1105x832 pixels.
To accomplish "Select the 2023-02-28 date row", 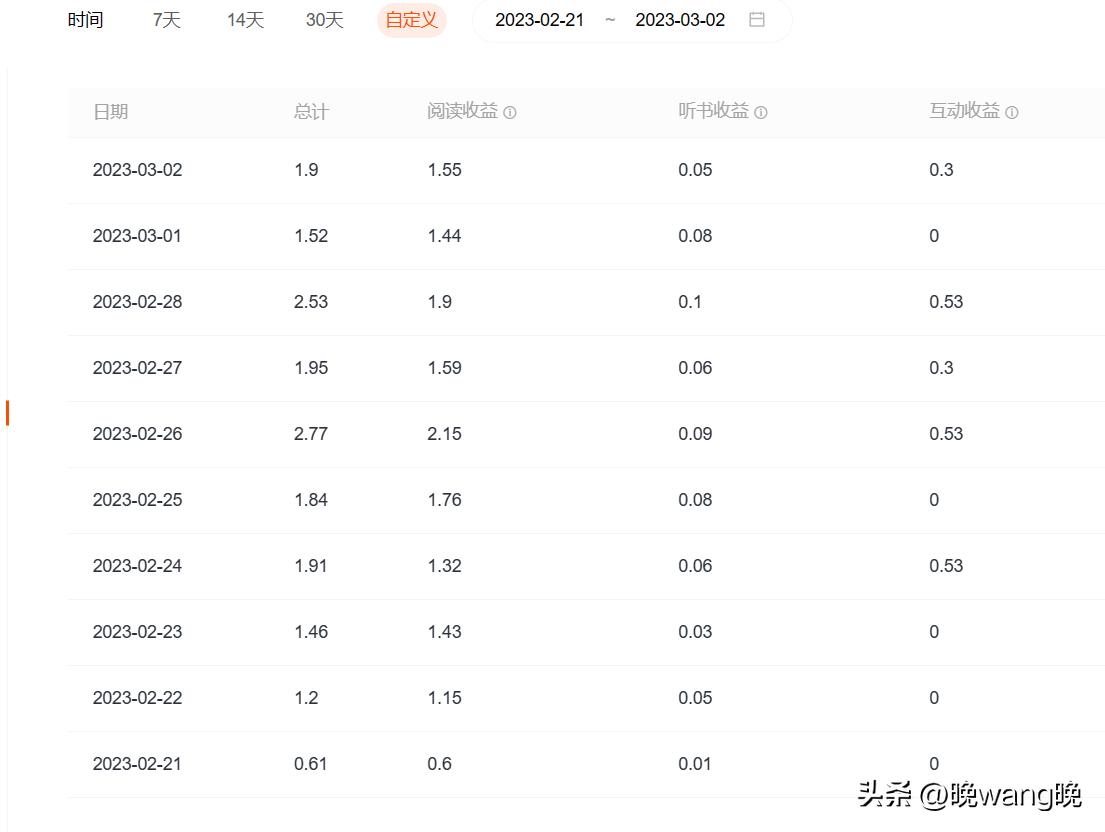I will [x=138, y=302].
